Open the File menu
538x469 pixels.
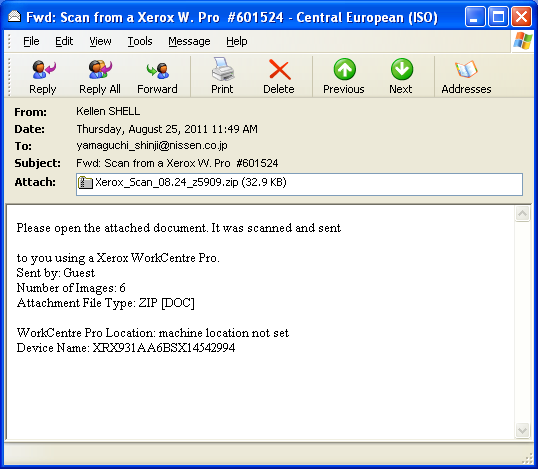click(x=31, y=42)
